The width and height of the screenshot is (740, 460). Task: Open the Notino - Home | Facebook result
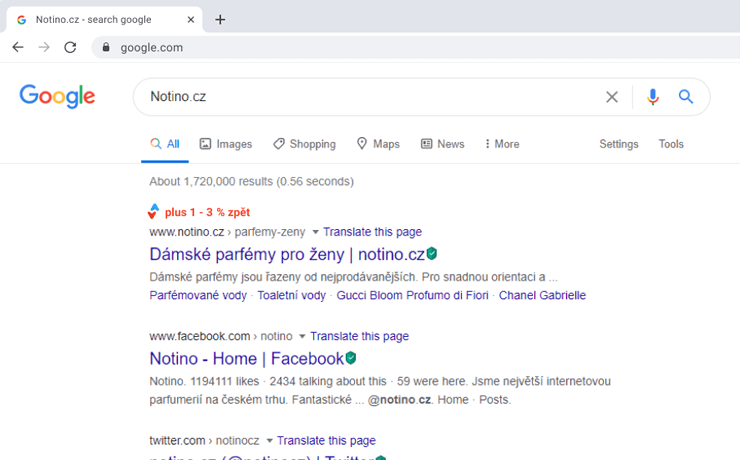click(x=247, y=359)
